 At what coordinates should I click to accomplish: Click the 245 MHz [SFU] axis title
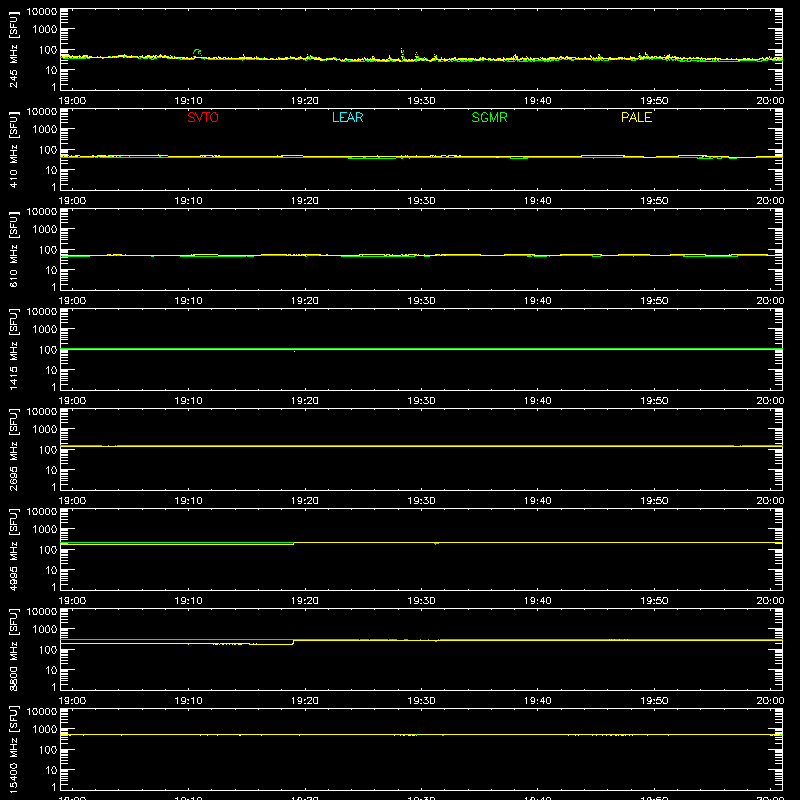(x=14, y=49)
